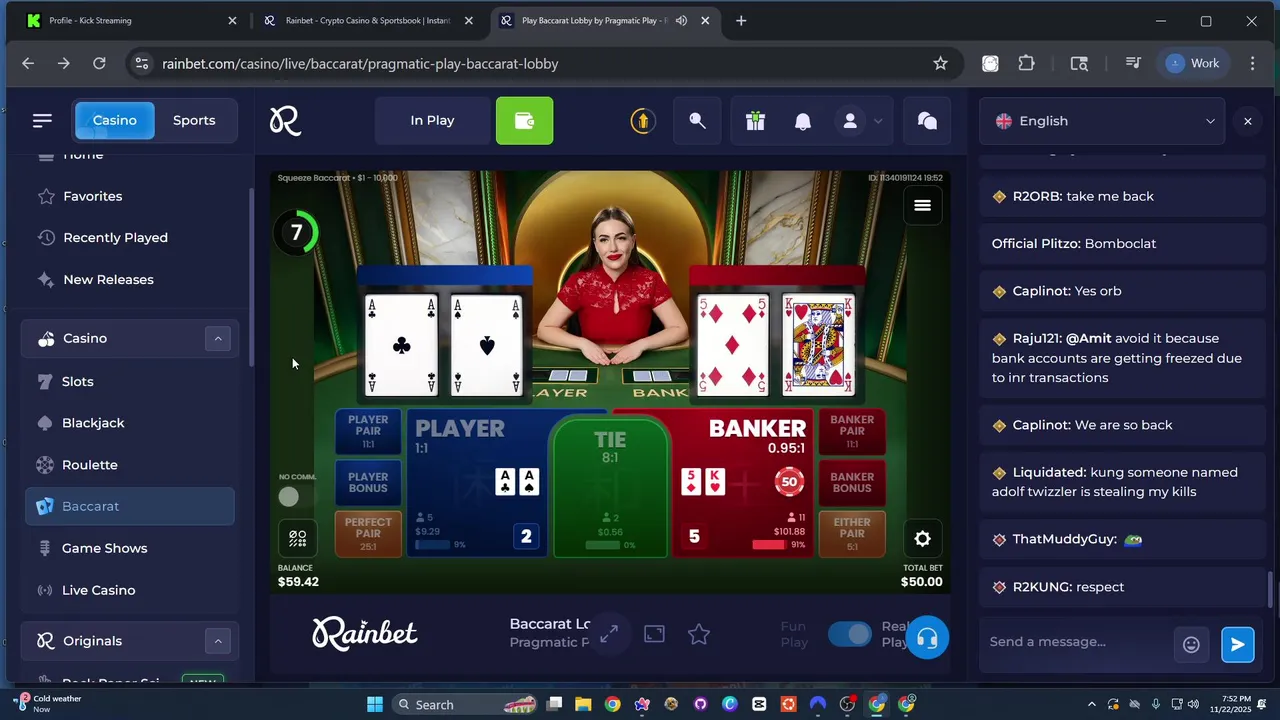Click the In Play button
Viewport: 1280px width, 720px height.
(432, 121)
